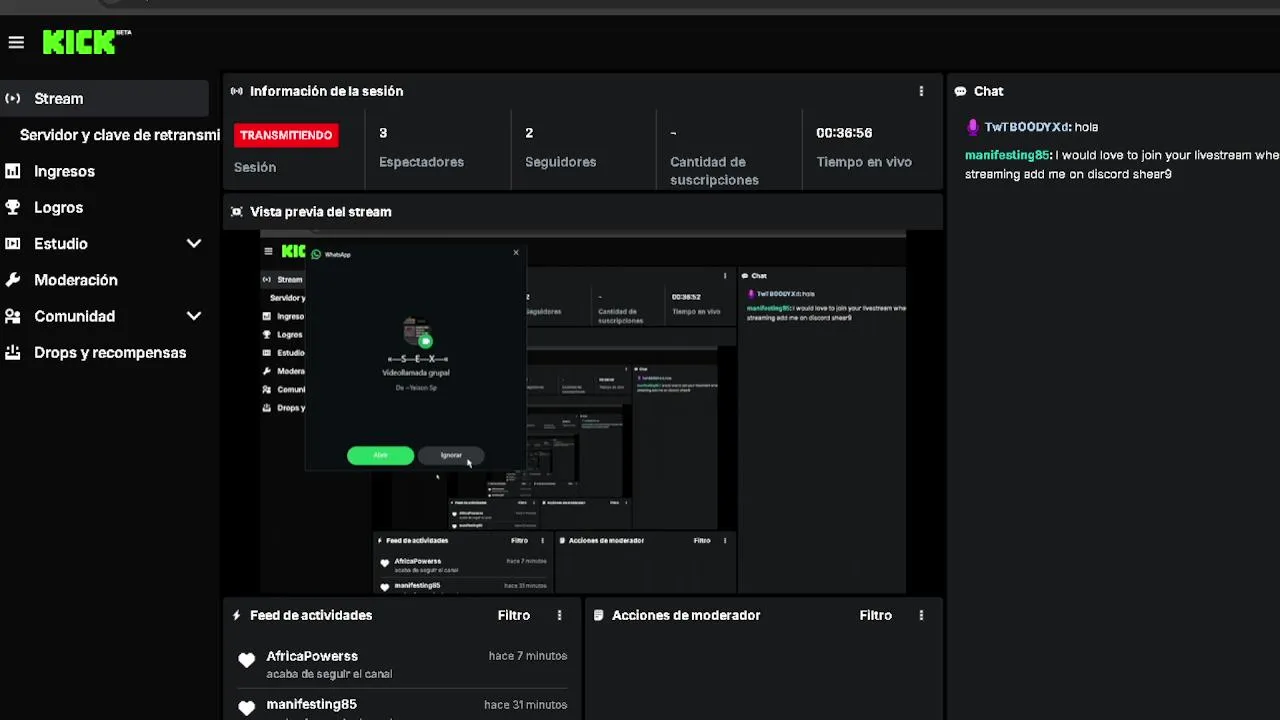Click the lightning icon of Feed de actividades
This screenshot has width=1280, height=720.
237,615
